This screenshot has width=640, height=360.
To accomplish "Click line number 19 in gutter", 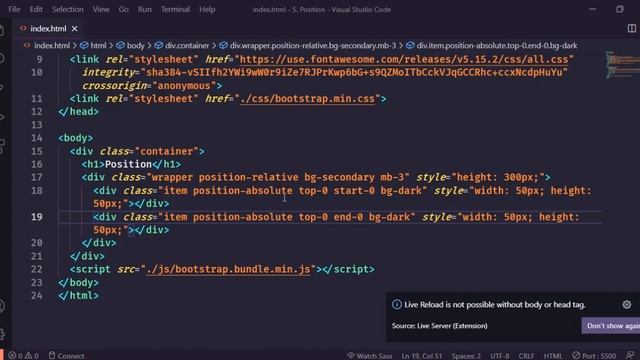I will click(37, 217).
